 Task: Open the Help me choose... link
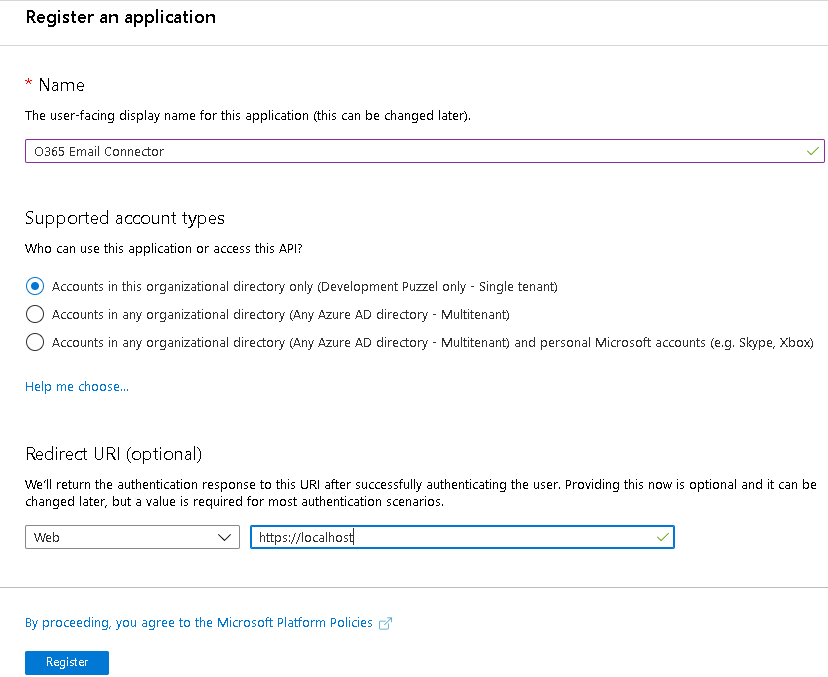[77, 386]
